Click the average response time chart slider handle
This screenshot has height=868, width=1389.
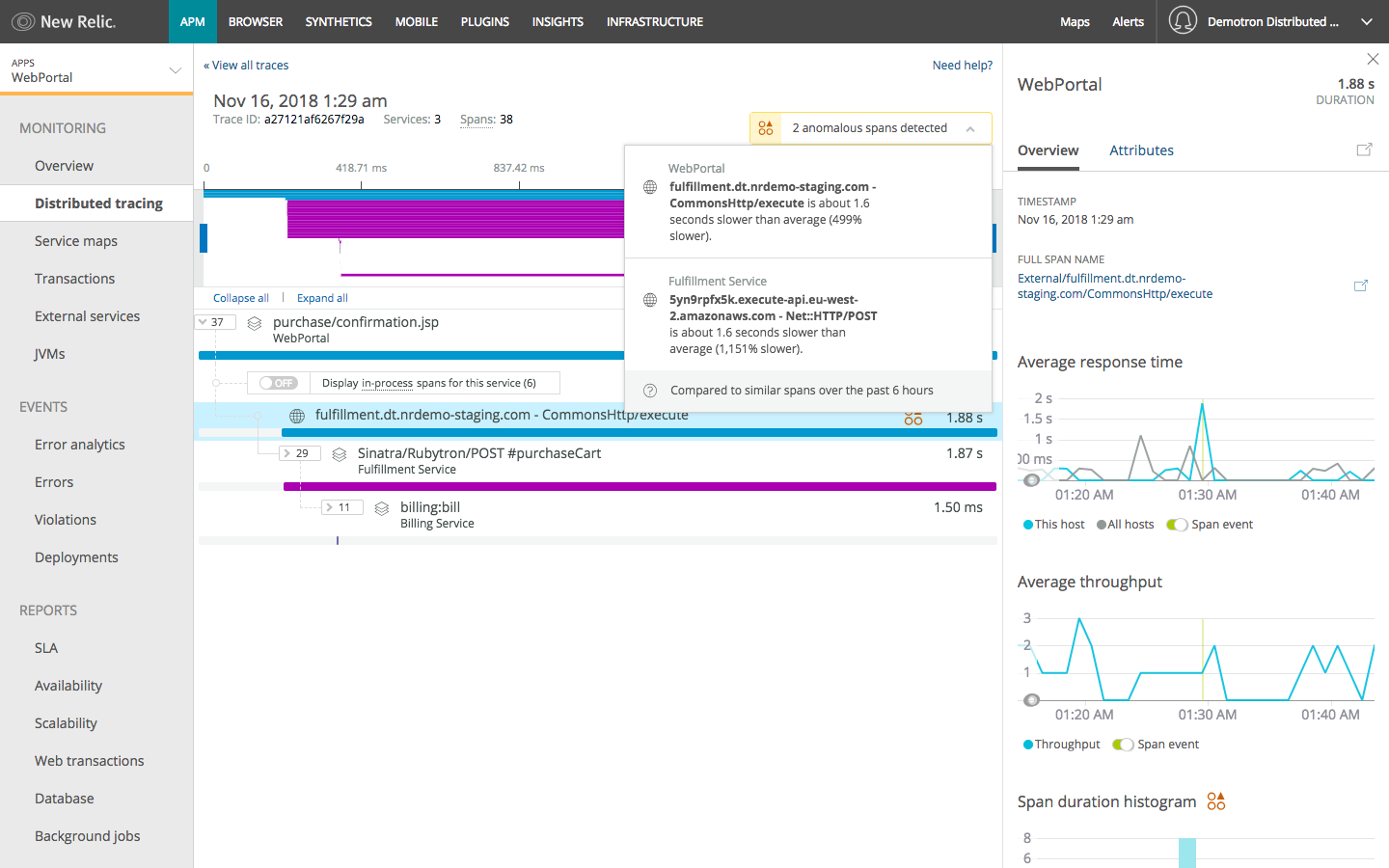pos(1032,479)
